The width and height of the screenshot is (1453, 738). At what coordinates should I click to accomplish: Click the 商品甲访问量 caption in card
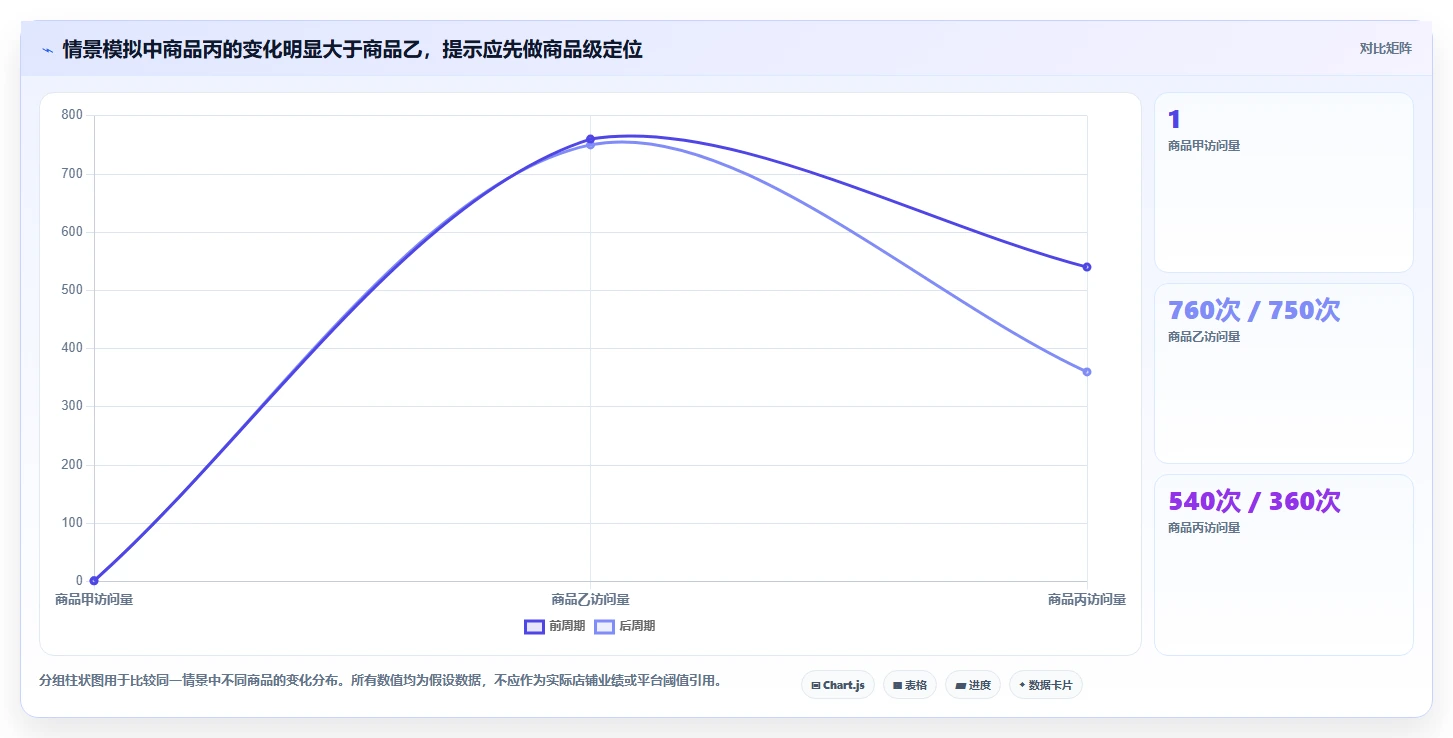(x=1204, y=146)
